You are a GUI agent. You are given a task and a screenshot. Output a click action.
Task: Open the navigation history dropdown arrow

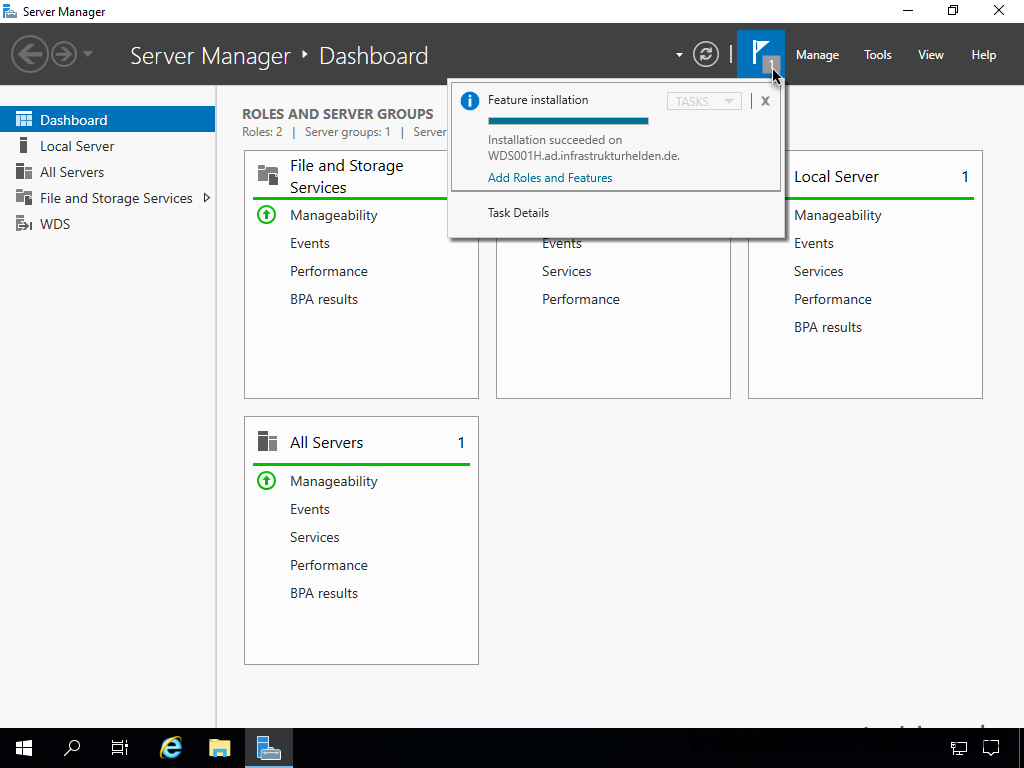pyautogui.click(x=88, y=54)
